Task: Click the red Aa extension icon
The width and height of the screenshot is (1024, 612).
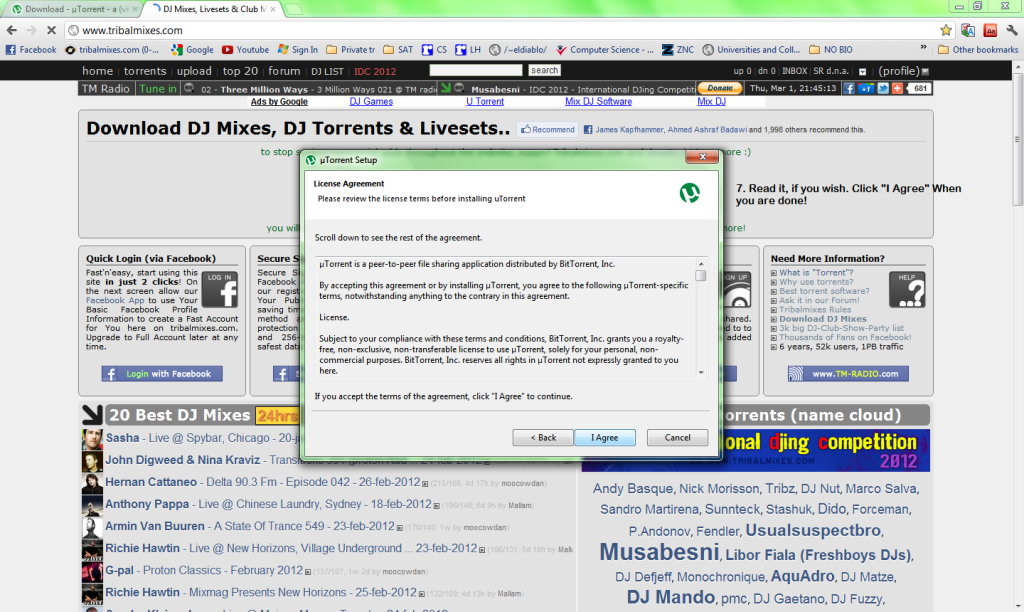Action: click(990, 30)
